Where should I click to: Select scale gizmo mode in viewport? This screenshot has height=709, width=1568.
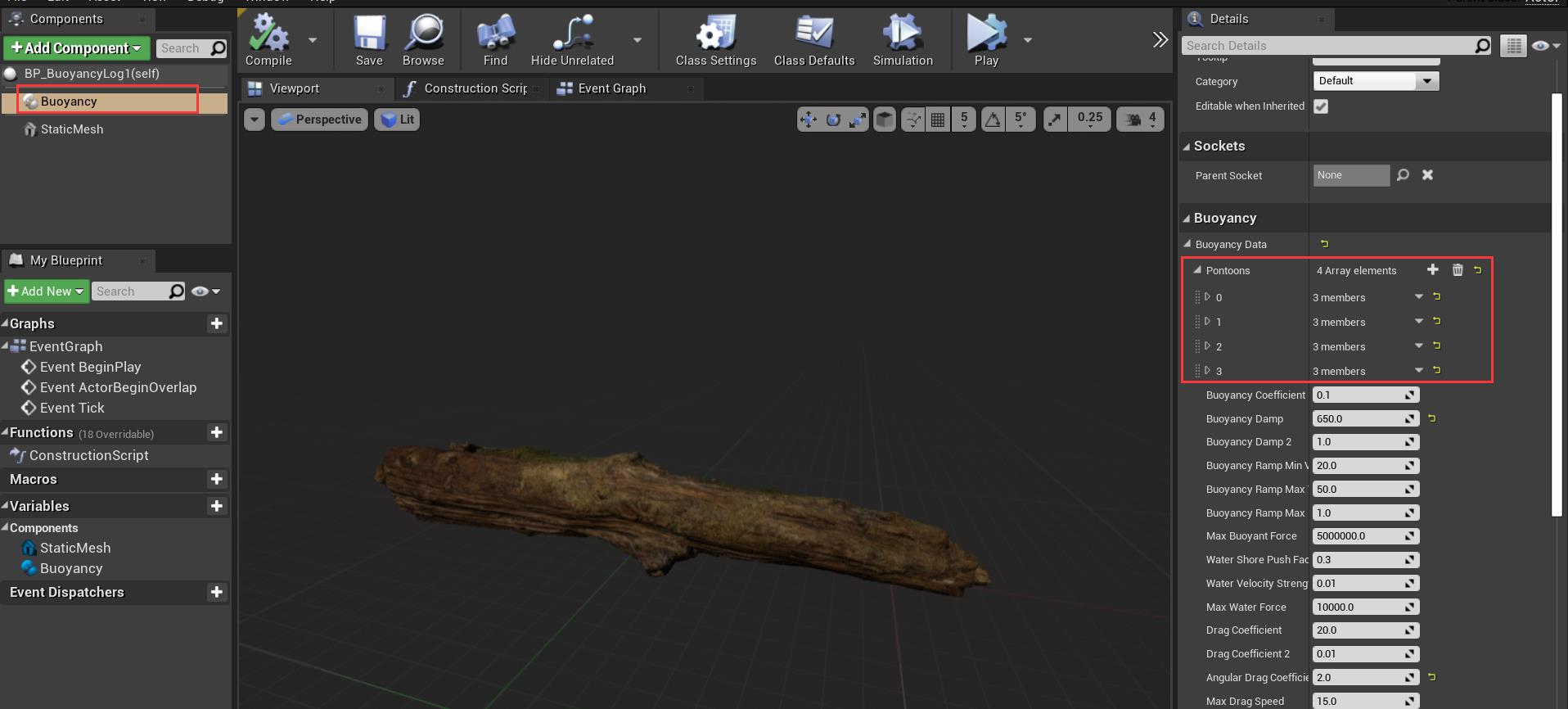[857, 120]
